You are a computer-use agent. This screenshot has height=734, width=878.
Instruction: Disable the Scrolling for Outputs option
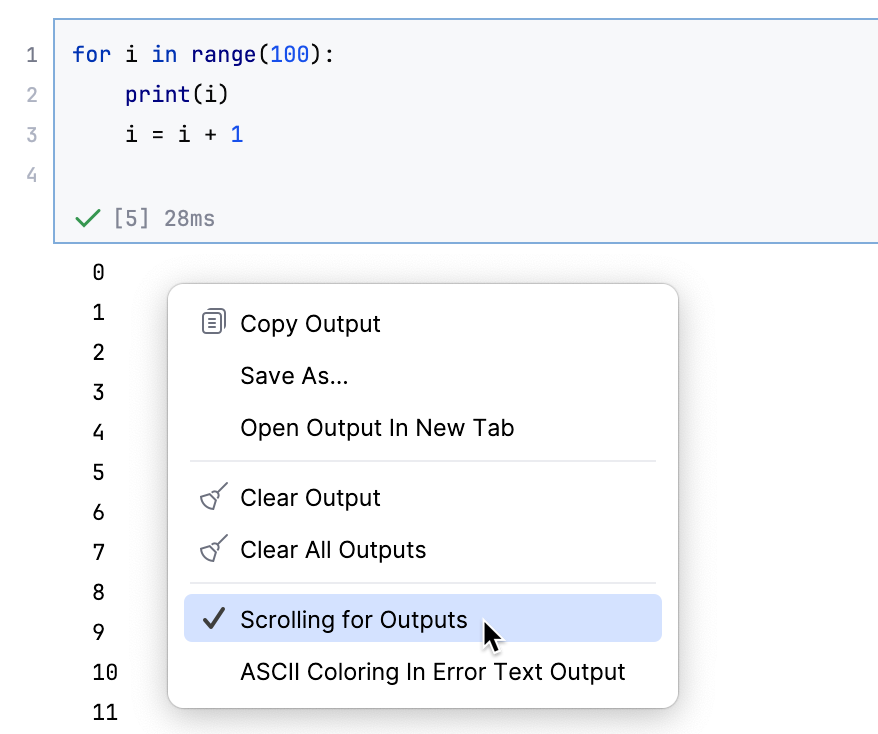pos(353,620)
